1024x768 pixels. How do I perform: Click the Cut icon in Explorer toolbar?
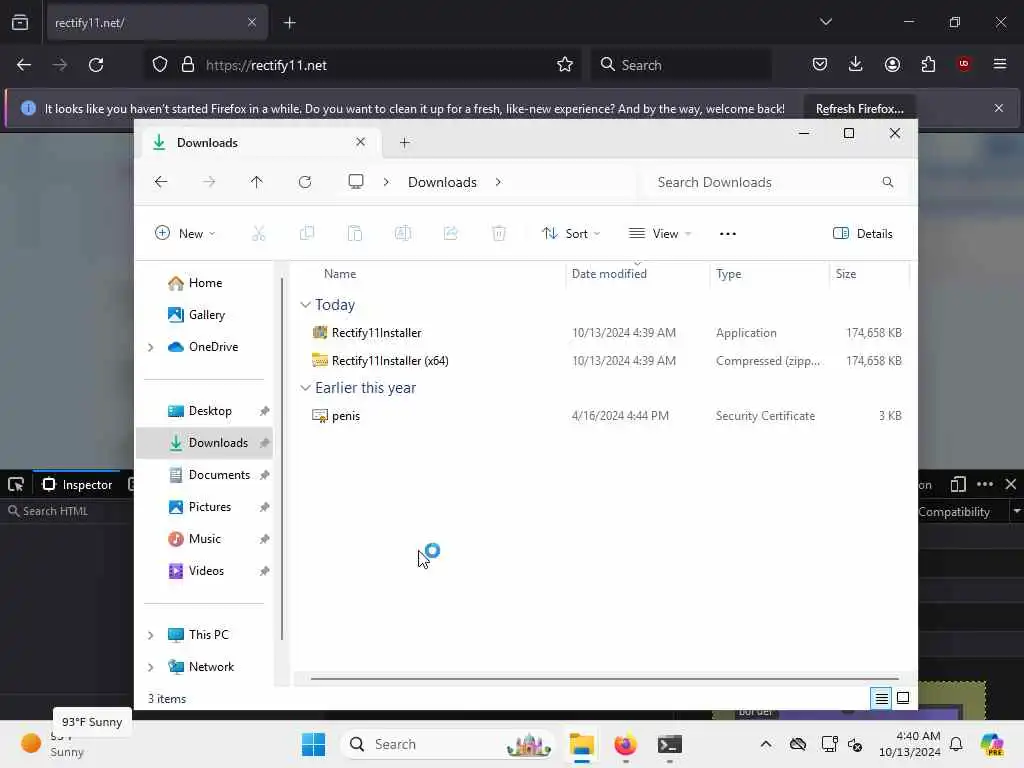coord(259,233)
